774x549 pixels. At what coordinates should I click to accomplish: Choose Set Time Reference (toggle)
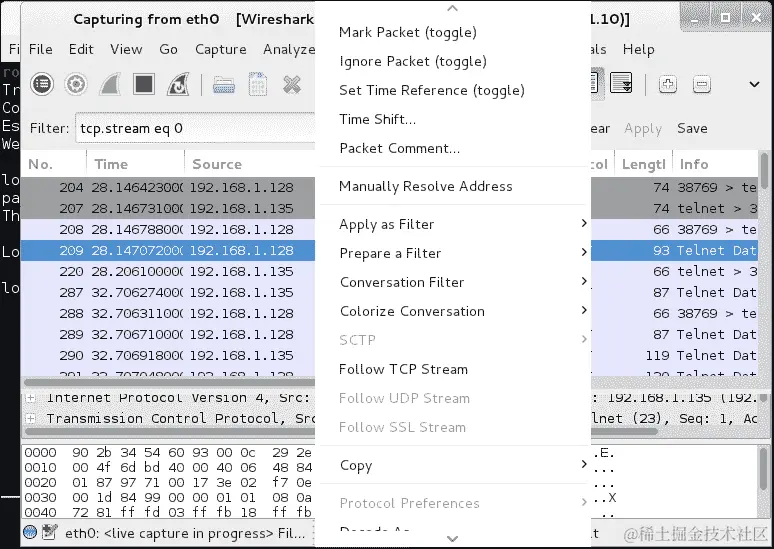pos(452,91)
